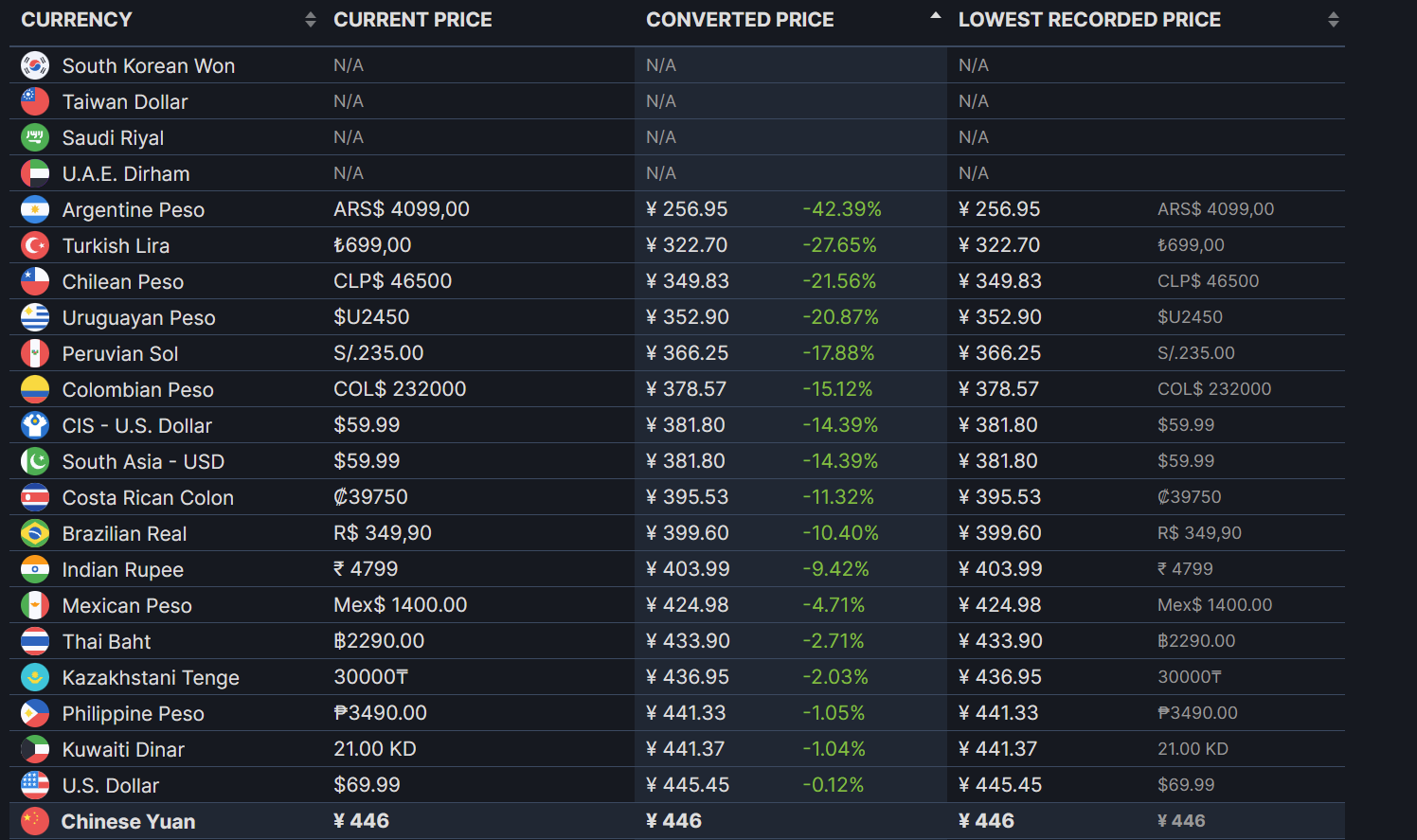Click the Thai Baht row name
The image size is (1417, 840).
point(106,642)
